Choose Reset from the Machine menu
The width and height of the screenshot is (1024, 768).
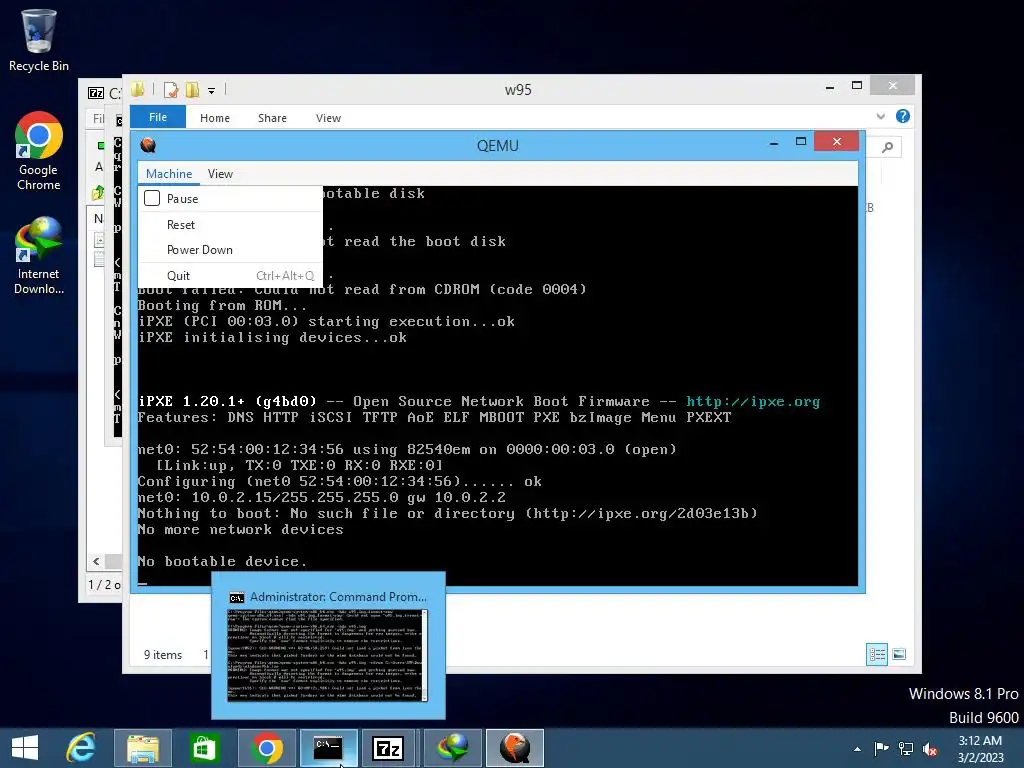181,225
